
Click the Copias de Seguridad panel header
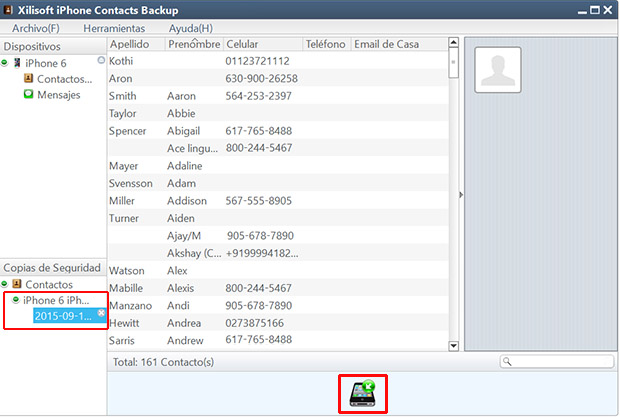pyautogui.click(x=53, y=268)
